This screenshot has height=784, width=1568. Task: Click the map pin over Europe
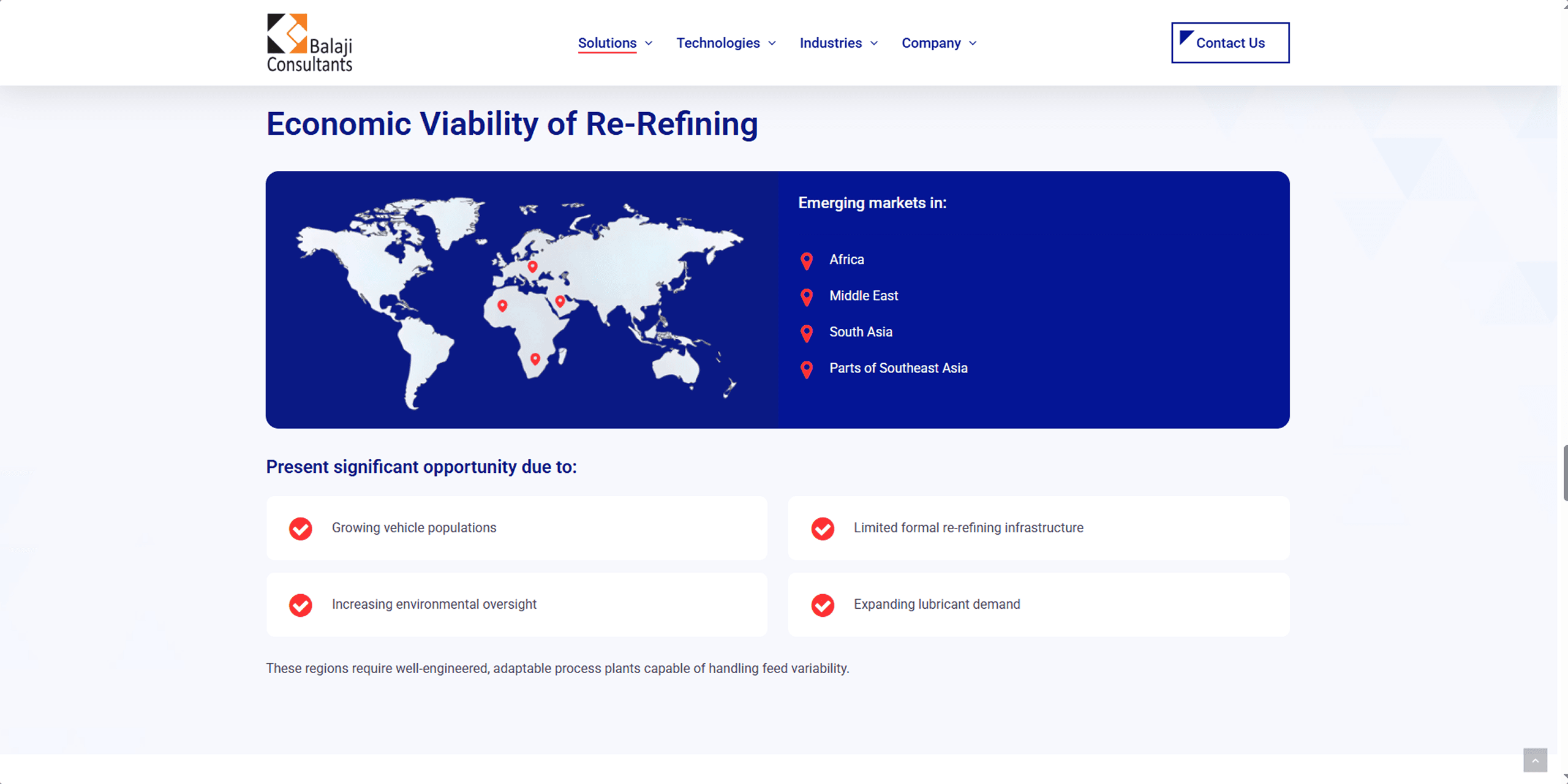click(x=532, y=266)
